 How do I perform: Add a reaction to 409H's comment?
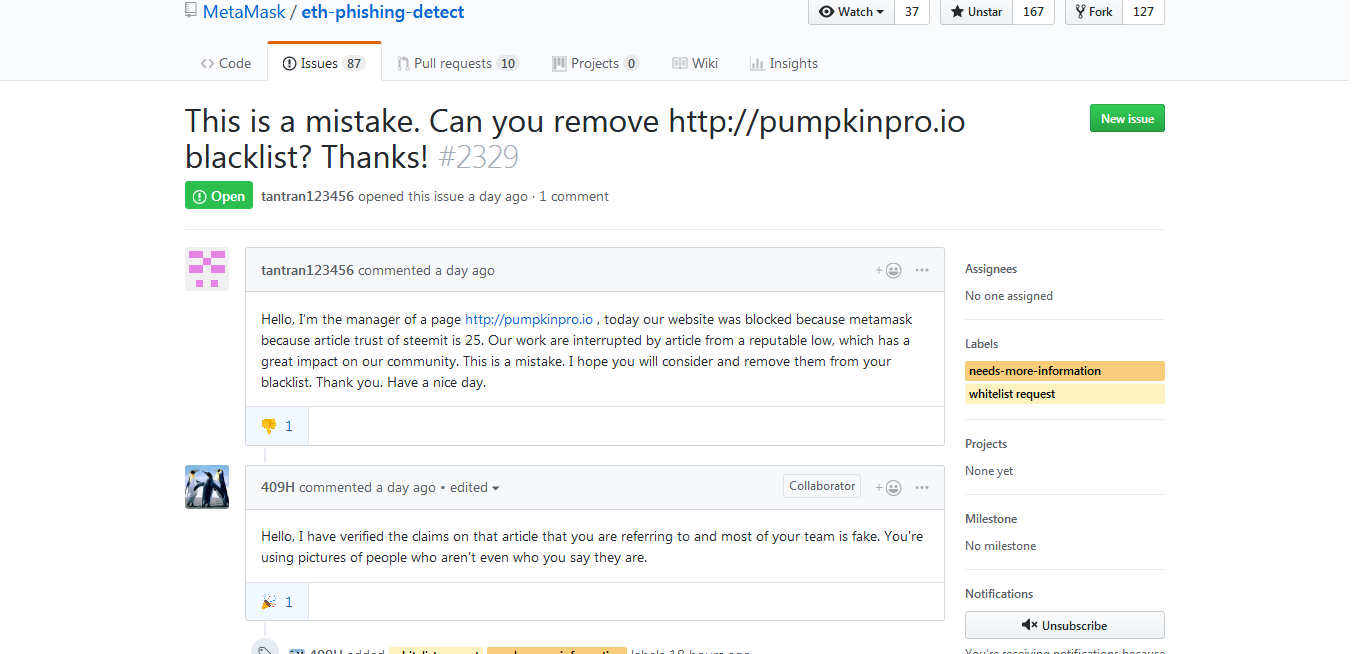pyautogui.click(x=889, y=488)
